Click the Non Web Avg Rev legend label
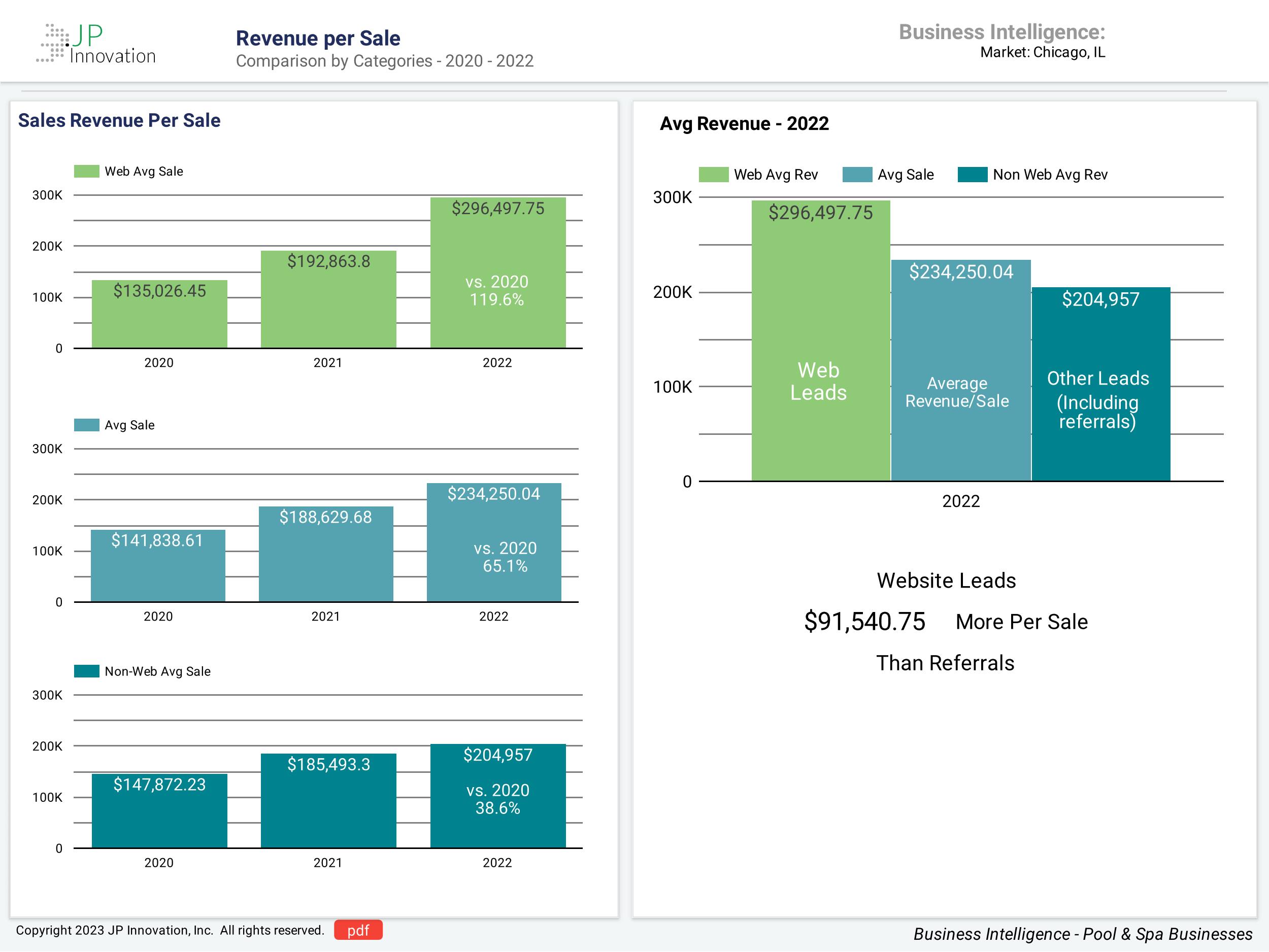This screenshot has width=1269, height=952. click(1050, 175)
